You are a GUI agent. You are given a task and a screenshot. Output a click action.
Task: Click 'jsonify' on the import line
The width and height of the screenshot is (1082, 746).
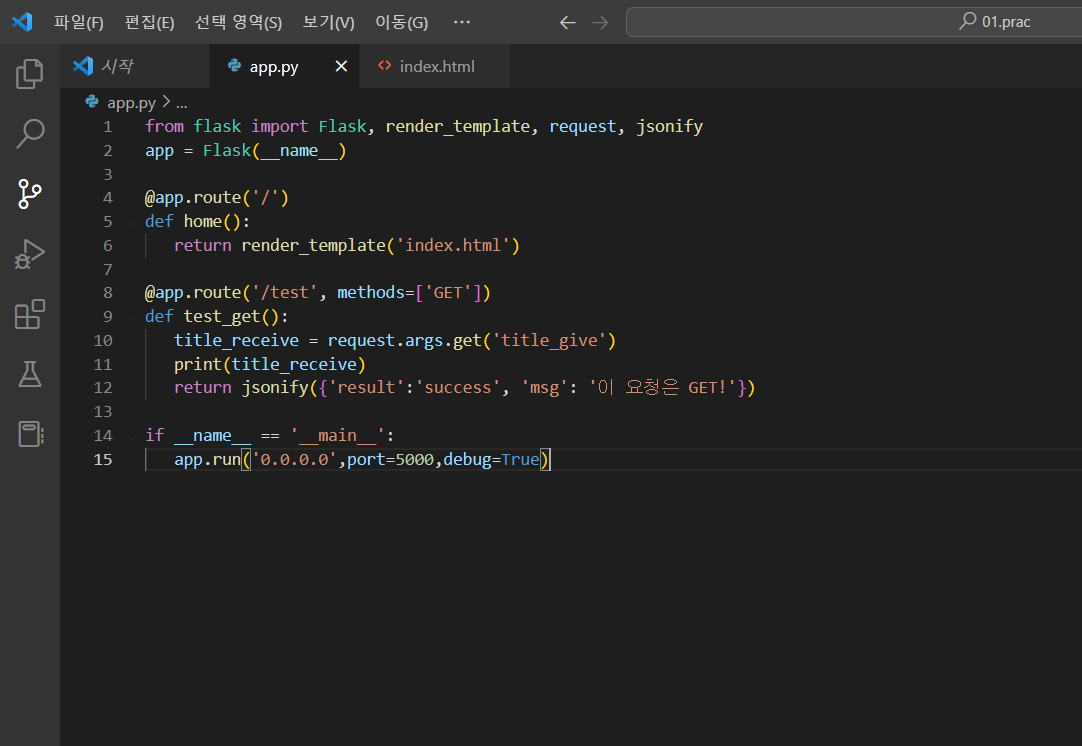coord(669,126)
